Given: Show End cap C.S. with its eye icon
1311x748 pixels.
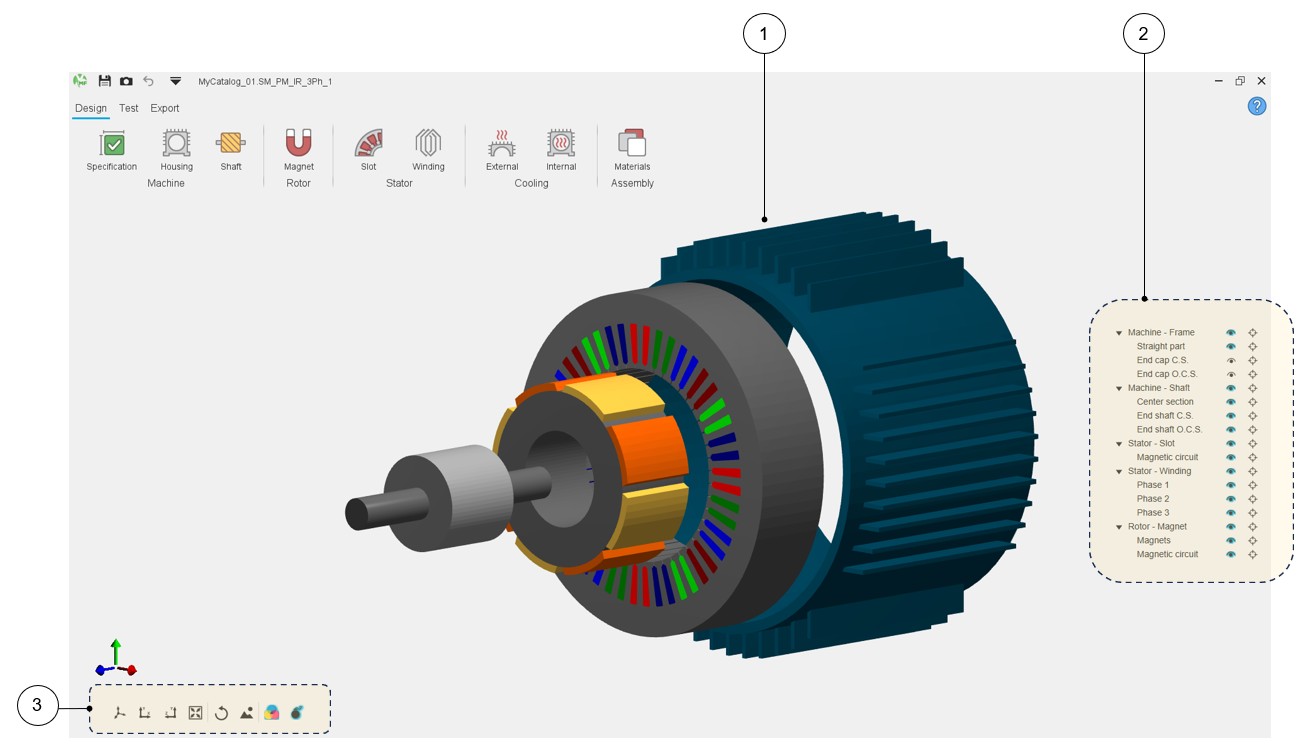Looking at the screenshot, I should (x=1232, y=361).
